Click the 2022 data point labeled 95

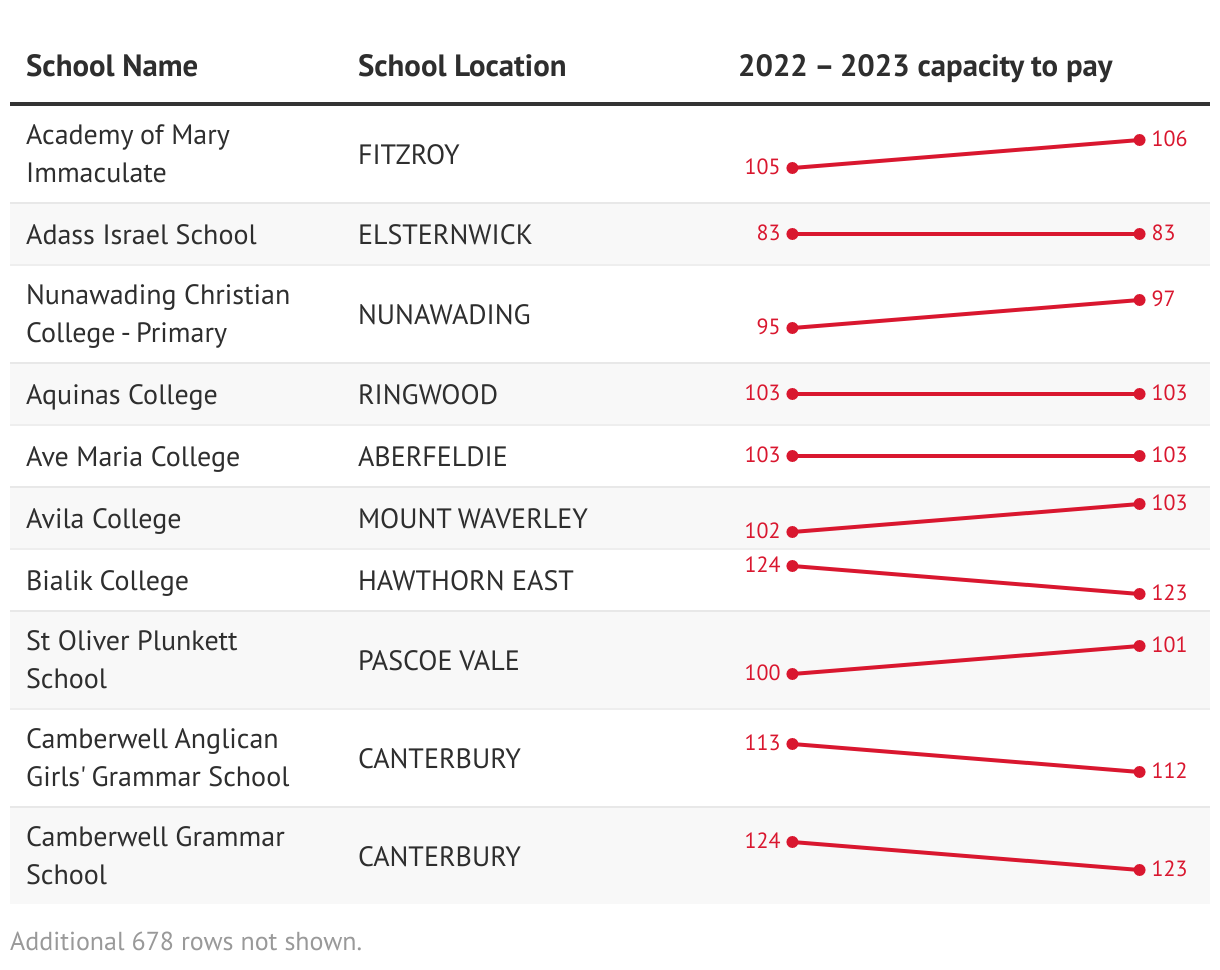(x=792, y=328)
